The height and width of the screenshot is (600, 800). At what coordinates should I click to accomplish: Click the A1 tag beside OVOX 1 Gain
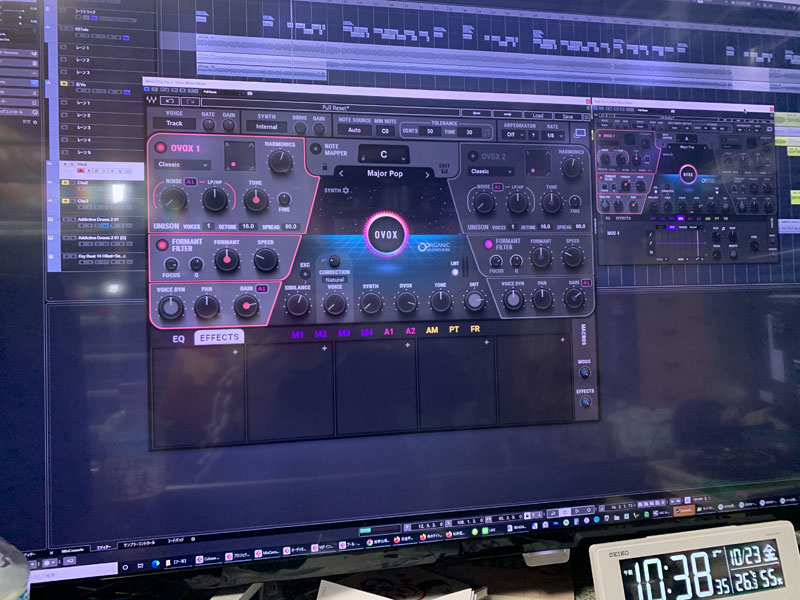pyautogui.click(x=262, y=289)
